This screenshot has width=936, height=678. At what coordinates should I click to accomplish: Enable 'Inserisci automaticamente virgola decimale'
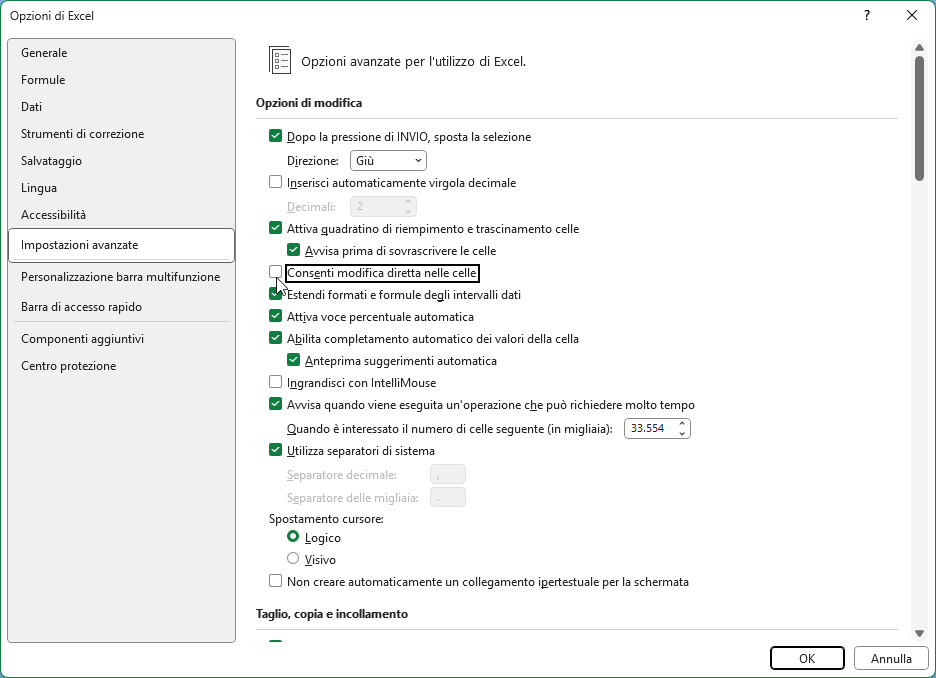275,182
